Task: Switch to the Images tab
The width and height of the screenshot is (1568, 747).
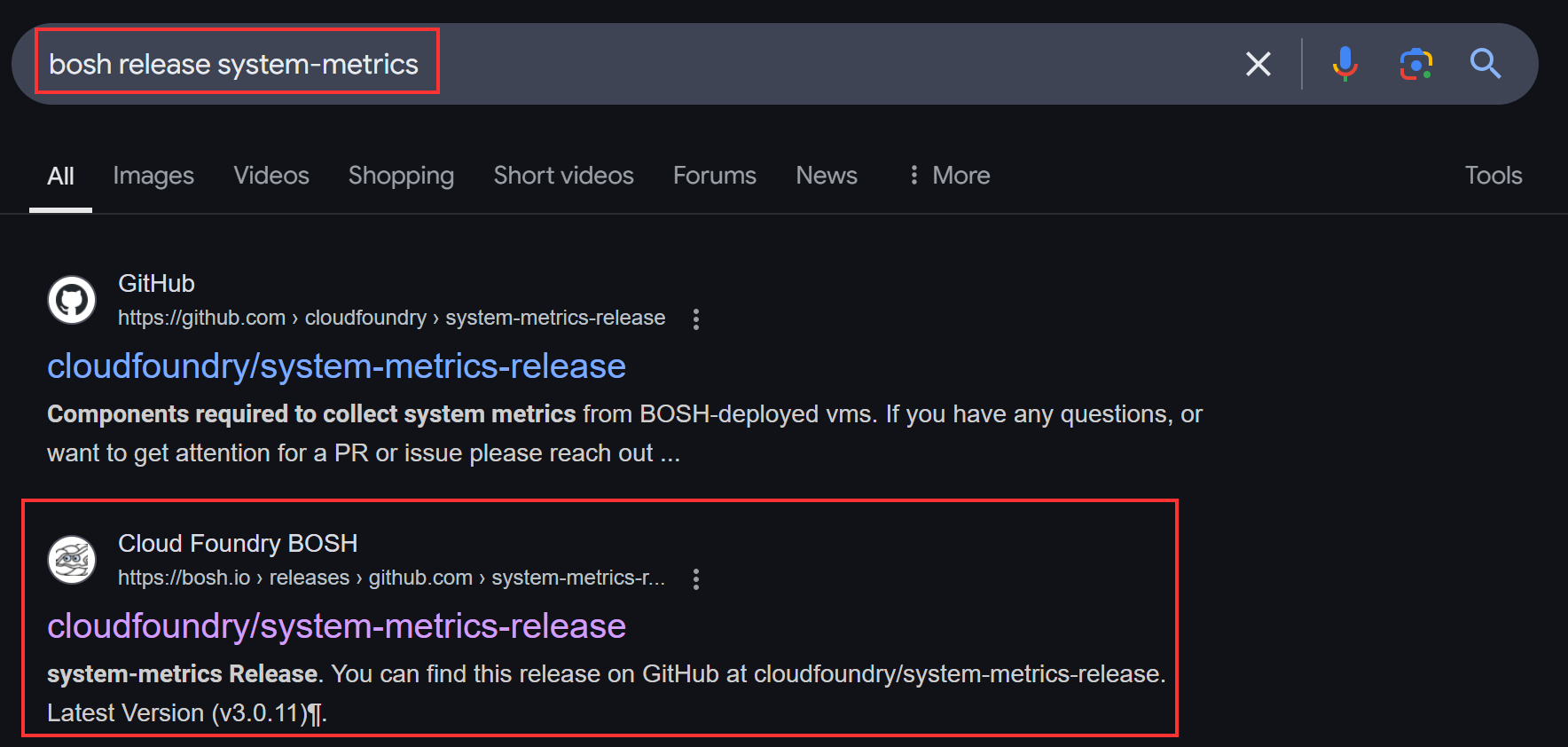Action: [153, 176]
